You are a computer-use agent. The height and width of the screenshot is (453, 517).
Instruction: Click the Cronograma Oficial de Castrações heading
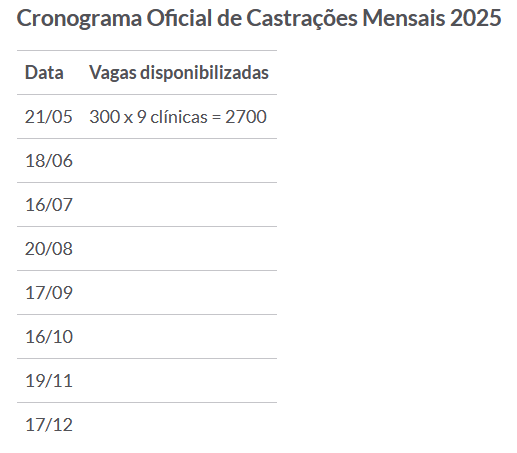point(259,18)
